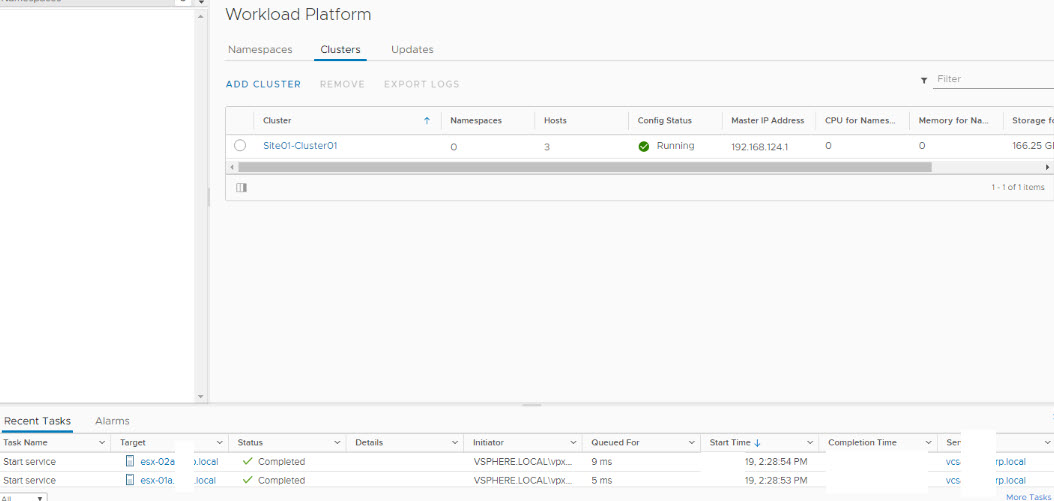Switch to the Namespaces tab
This screenshot has width=1054, height=501.
260,49
